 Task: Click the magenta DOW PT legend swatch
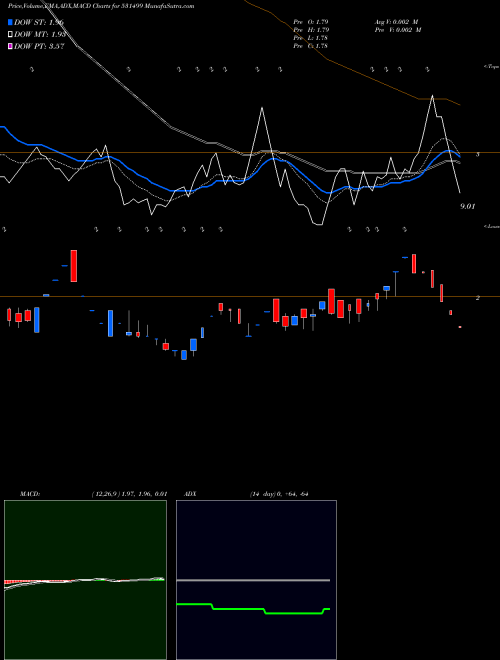point(10,46)
